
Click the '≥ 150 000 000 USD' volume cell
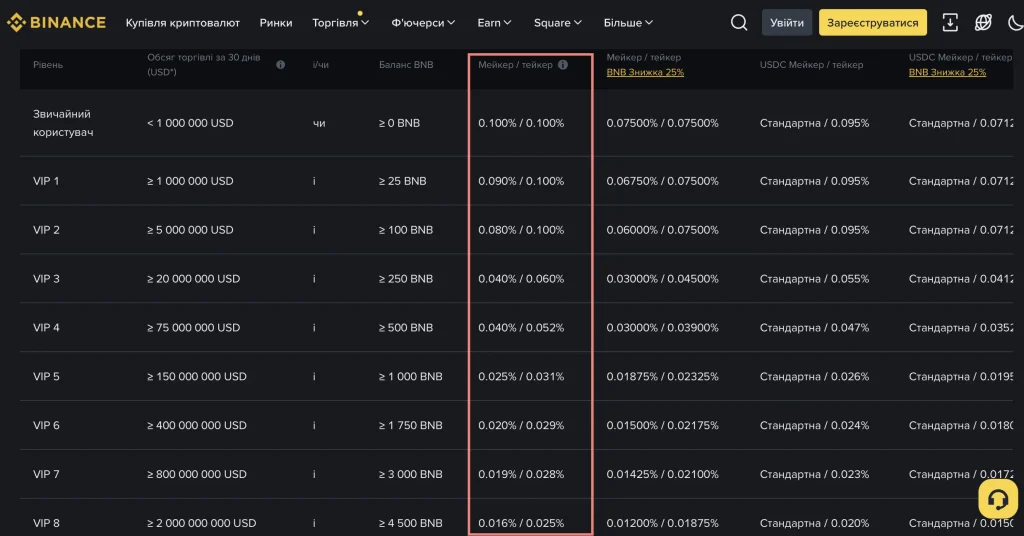197,377
